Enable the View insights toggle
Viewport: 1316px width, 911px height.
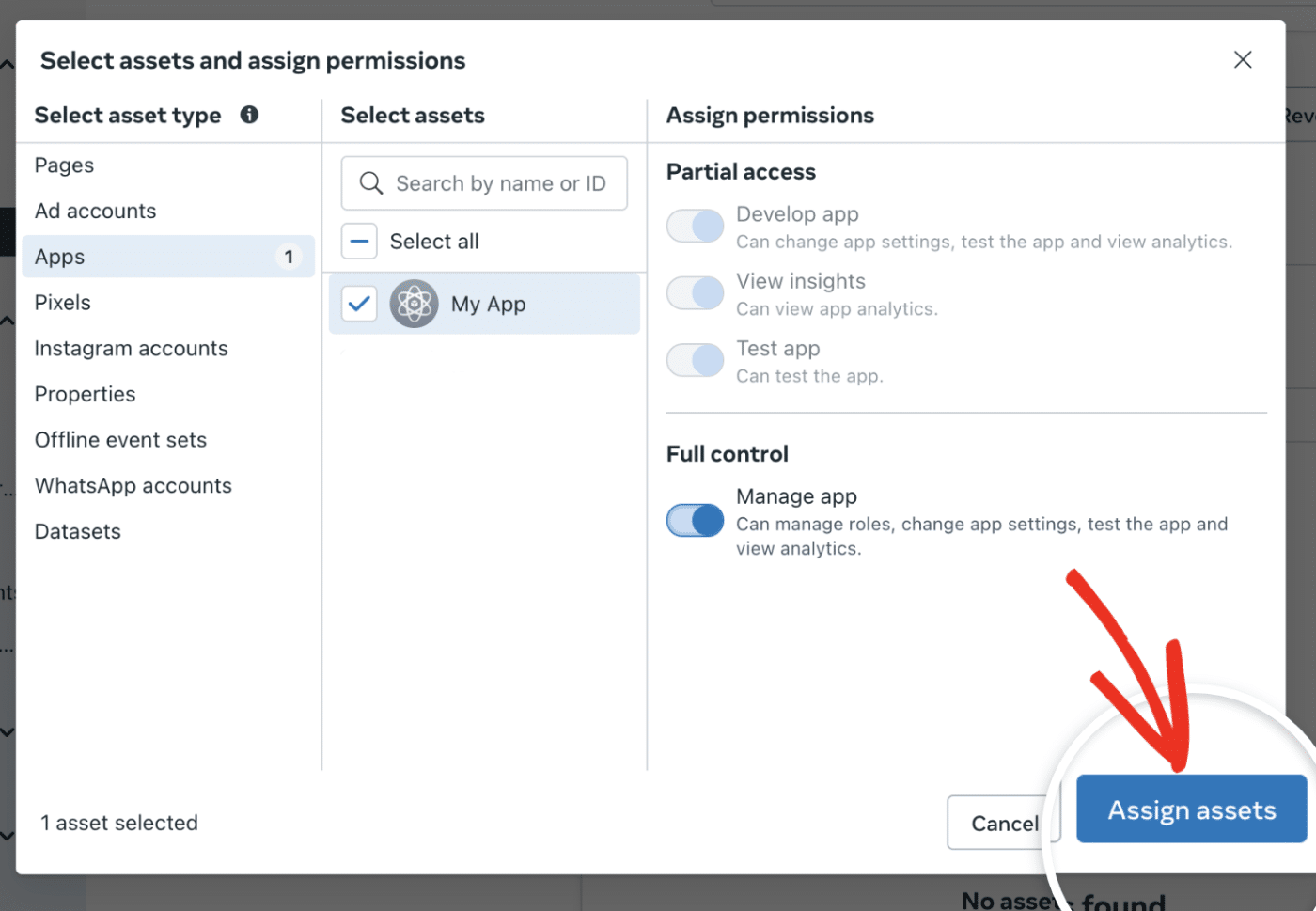click(x=695, y=292)
